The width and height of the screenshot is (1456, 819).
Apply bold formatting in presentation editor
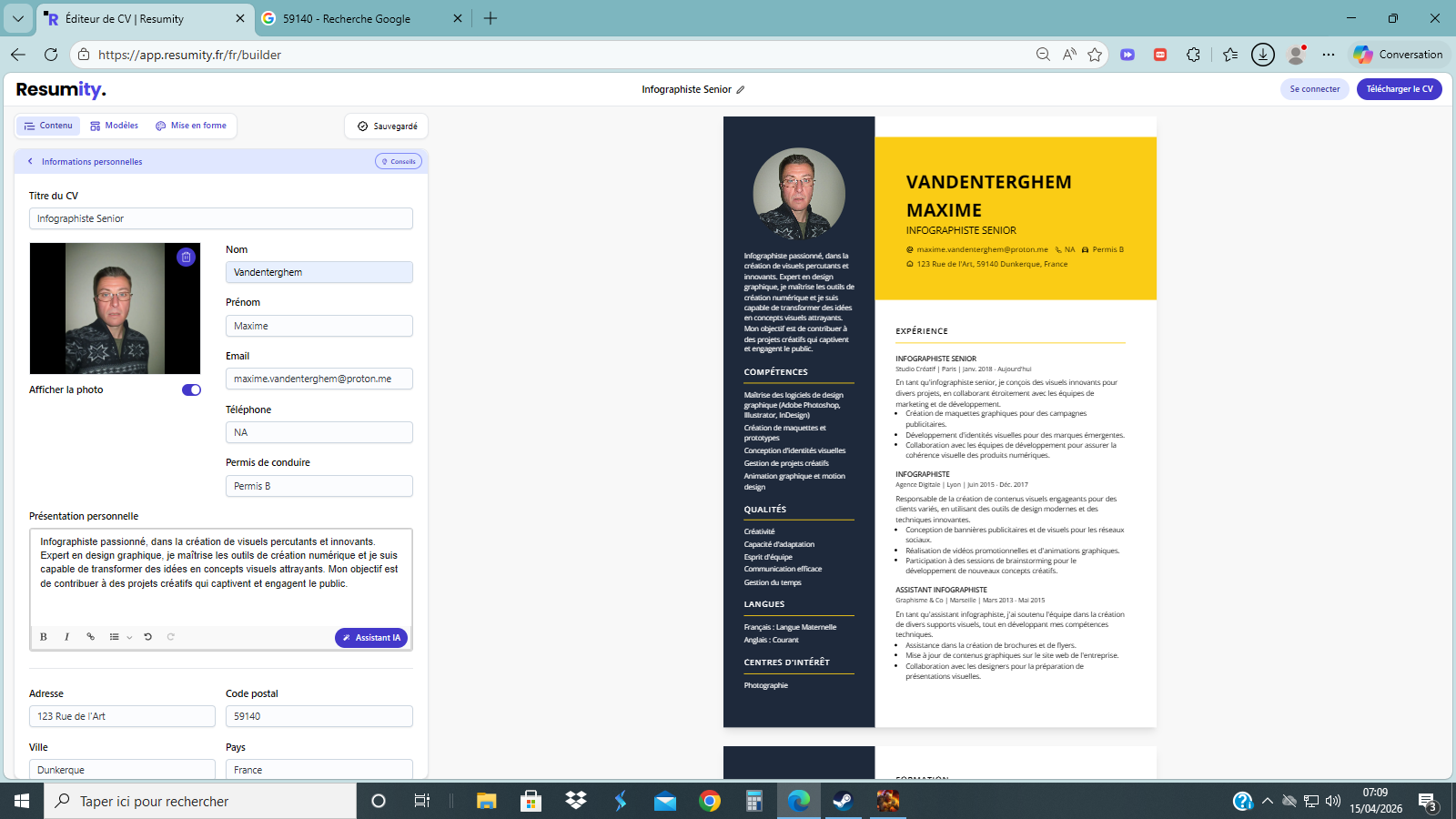click(43, 637)
